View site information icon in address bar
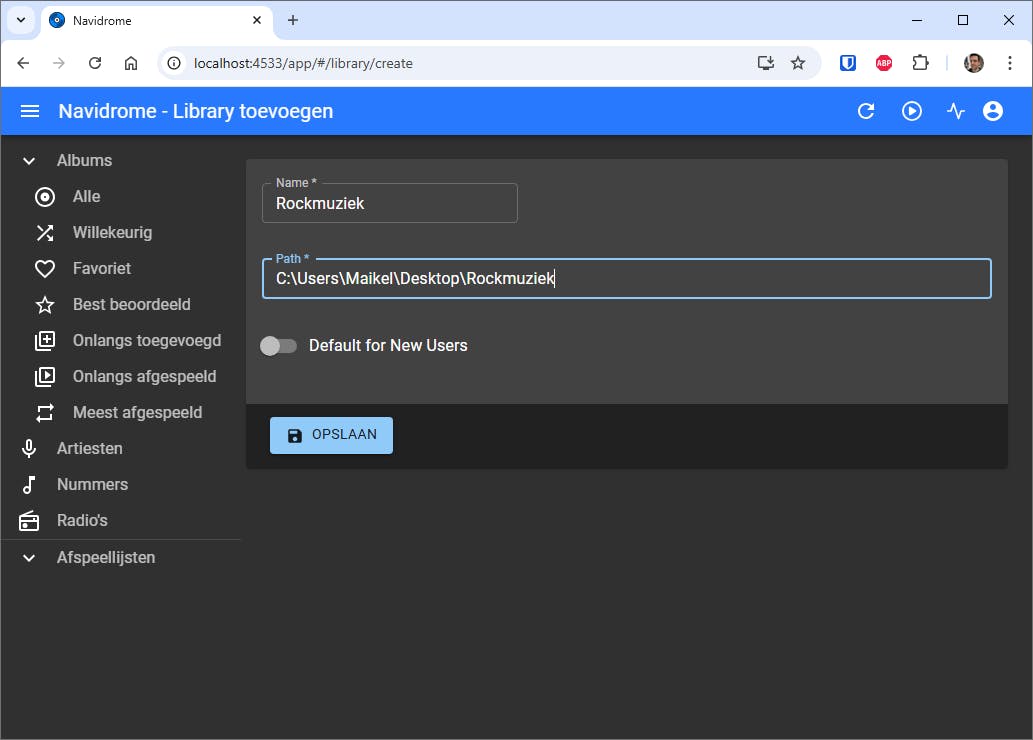Screen dimensions: 1033x740 coord(174,63)
